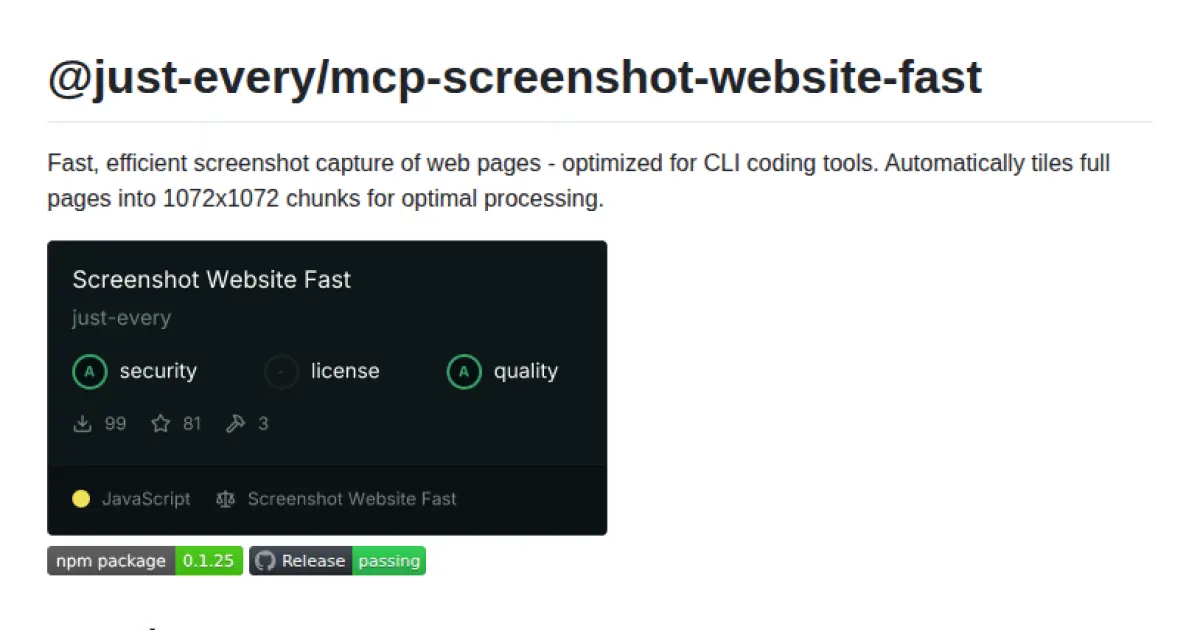
Task: Click the quality grade A circle
Action: point(462,371)
